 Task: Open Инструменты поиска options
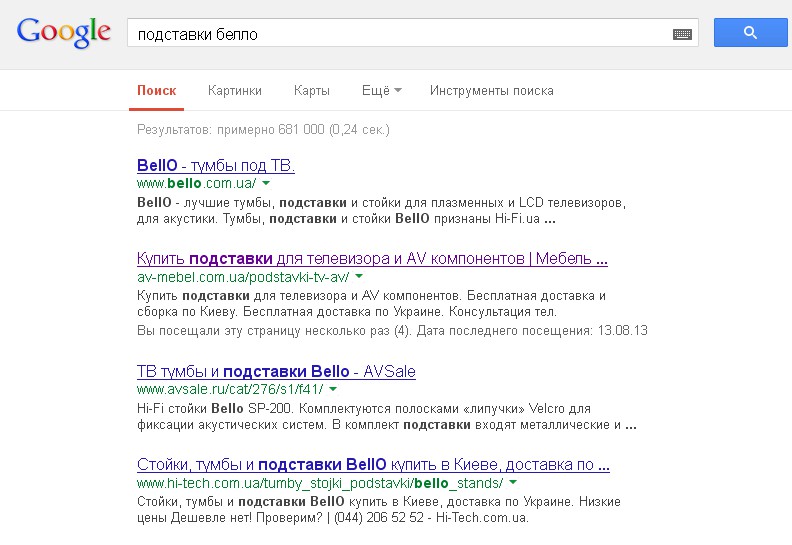(491, 91)
